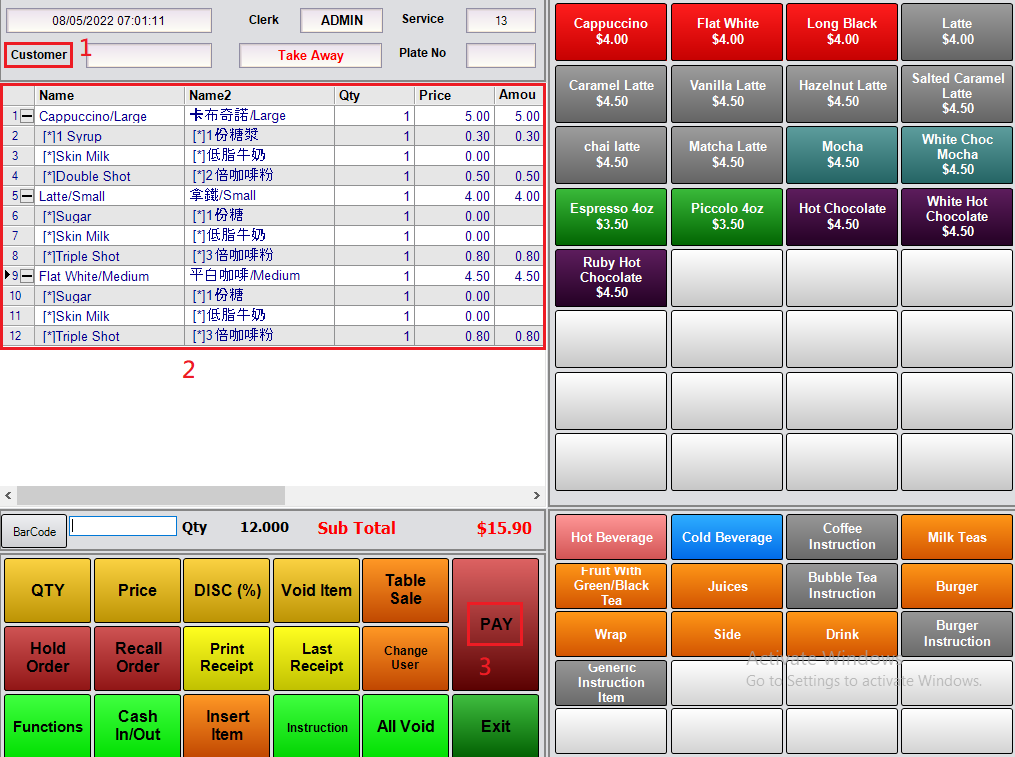The image size is (1015, 757).
Task: Select the Salted Caramel Latte item
Action: pos(957,93)
